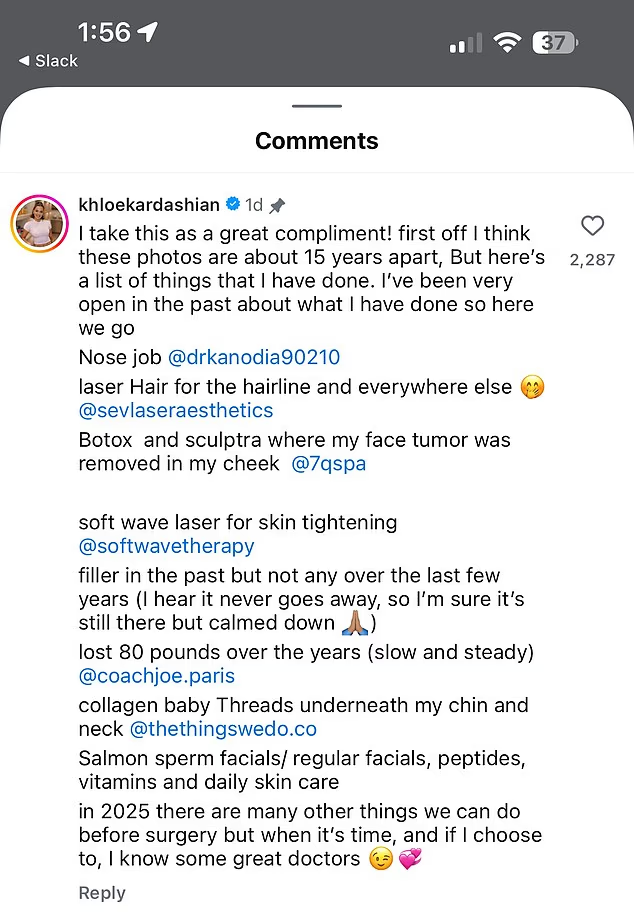Viewport: 634px width, 921px height.
Task: Tap Reply under the comment
Action: pos(102,892)
